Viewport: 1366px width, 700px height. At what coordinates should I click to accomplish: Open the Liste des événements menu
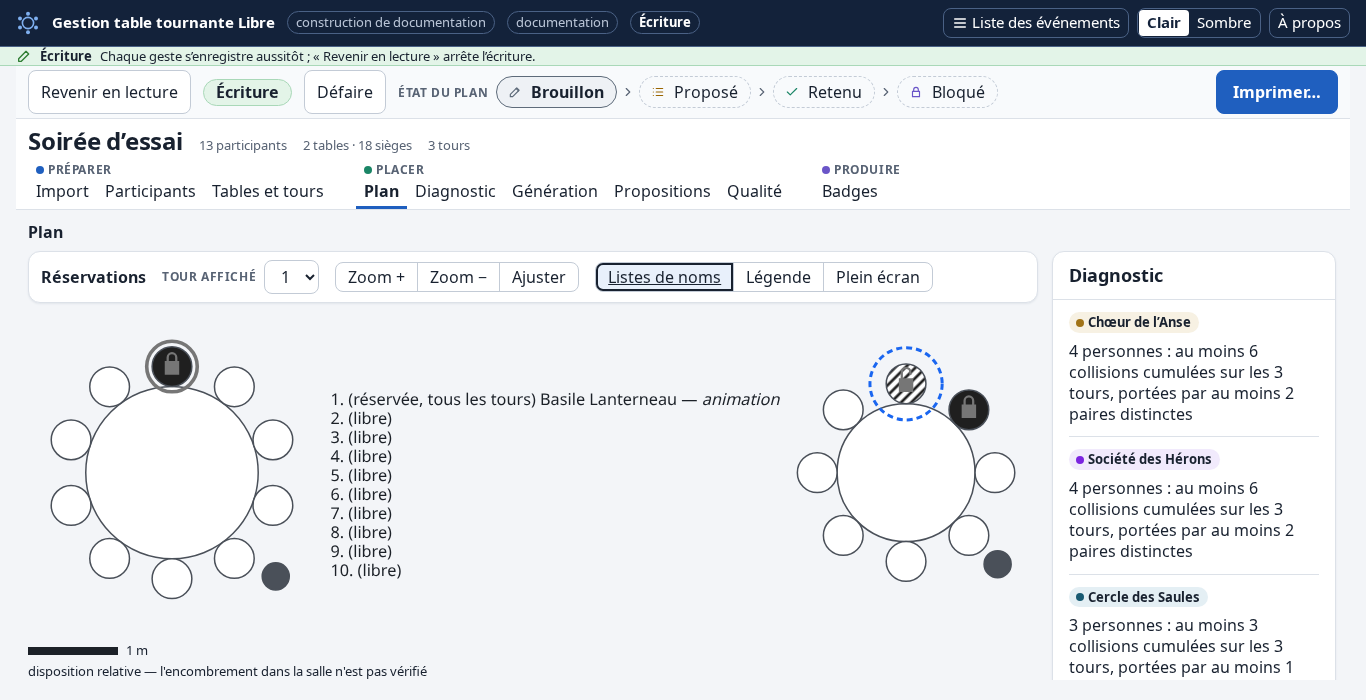coord(1036,23)
